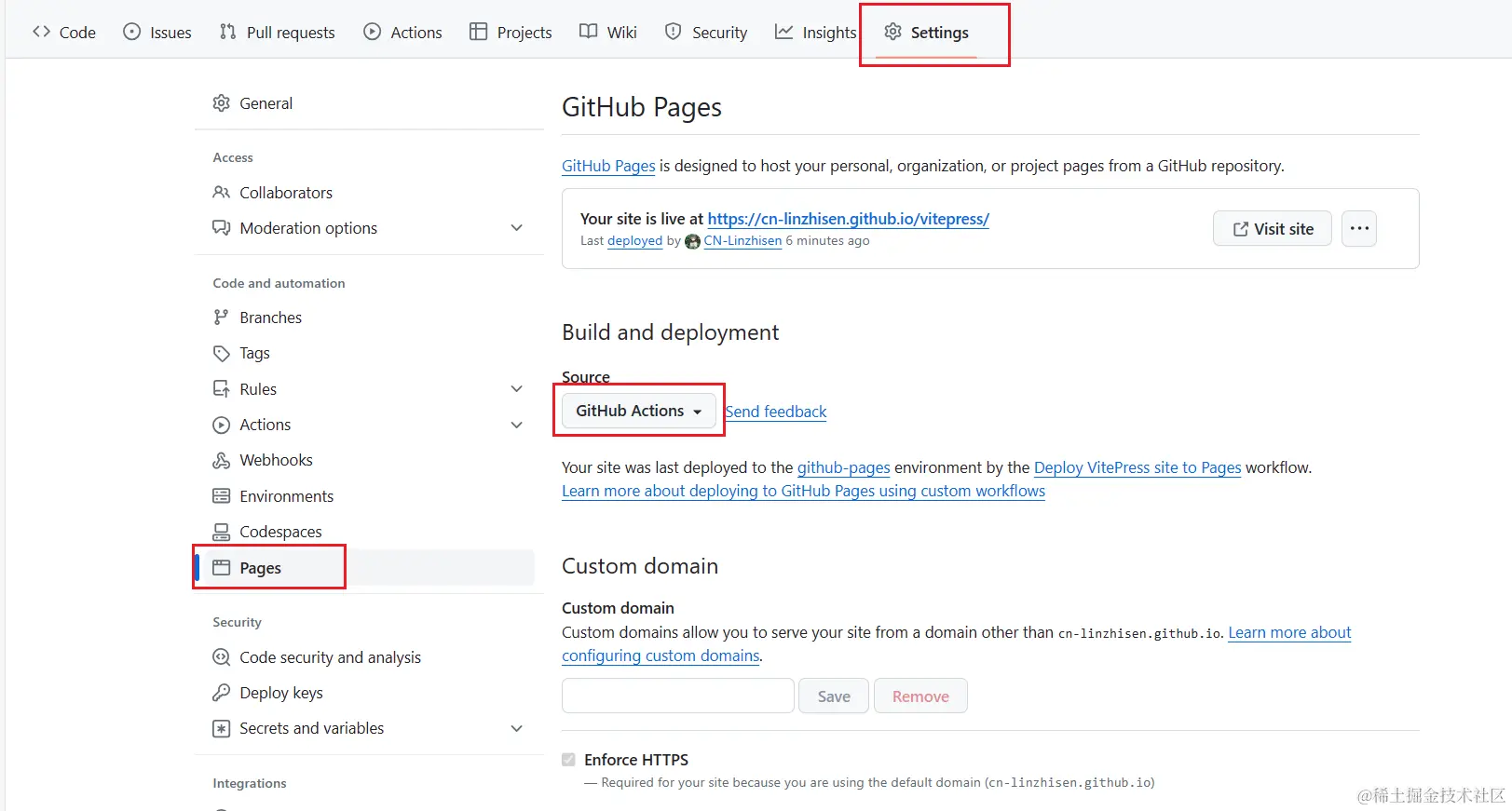
Task: Click the Moderation options comment icon
Action: (222, 228)
